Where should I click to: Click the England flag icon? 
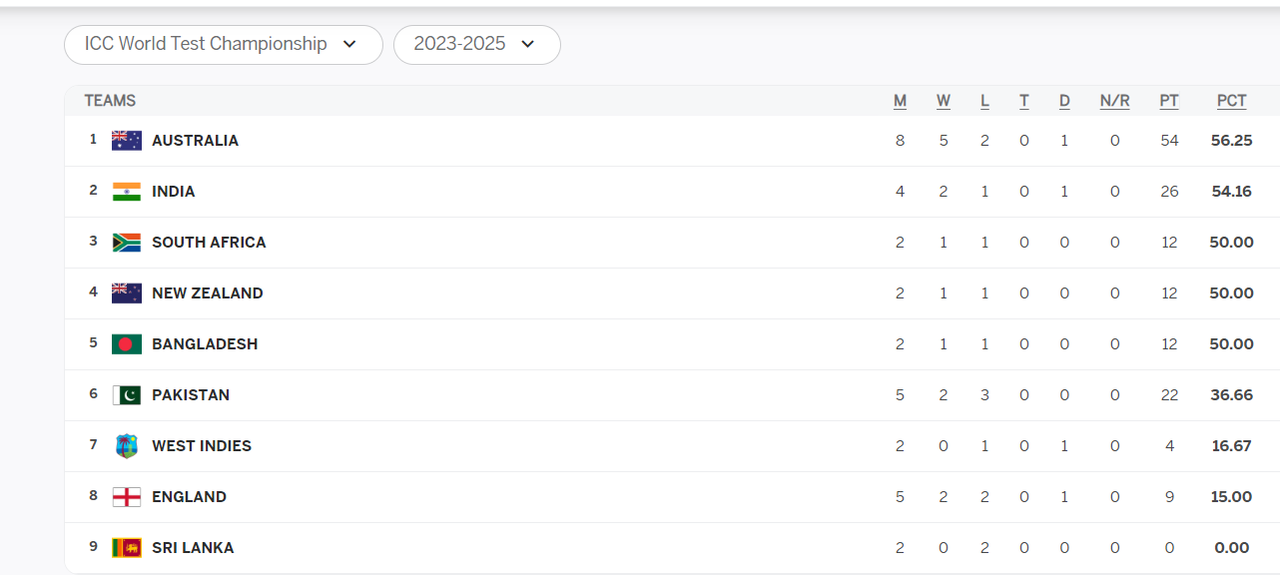pos(127,497)
